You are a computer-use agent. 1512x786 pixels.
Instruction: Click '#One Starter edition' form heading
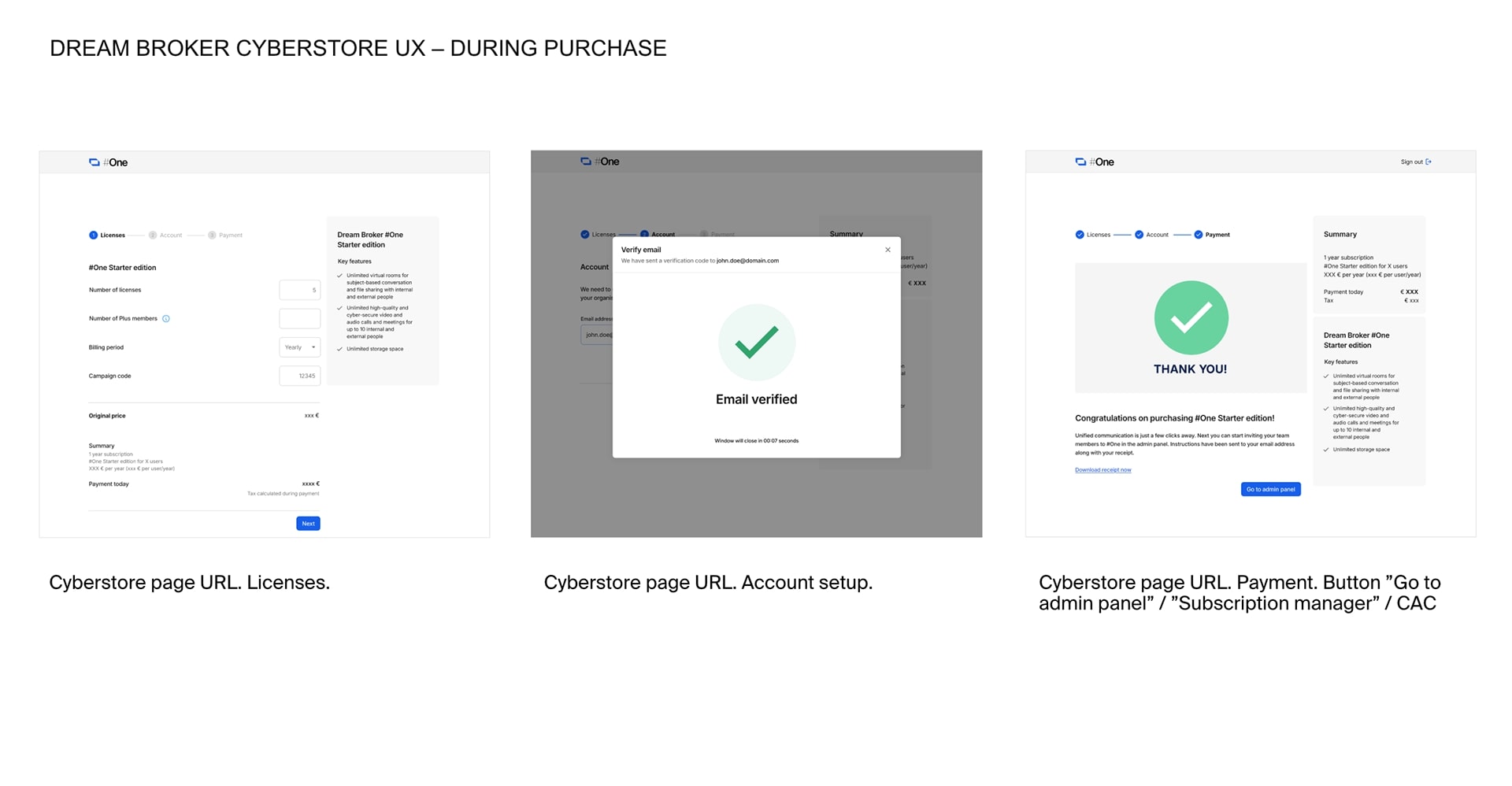tap(122, 268)
